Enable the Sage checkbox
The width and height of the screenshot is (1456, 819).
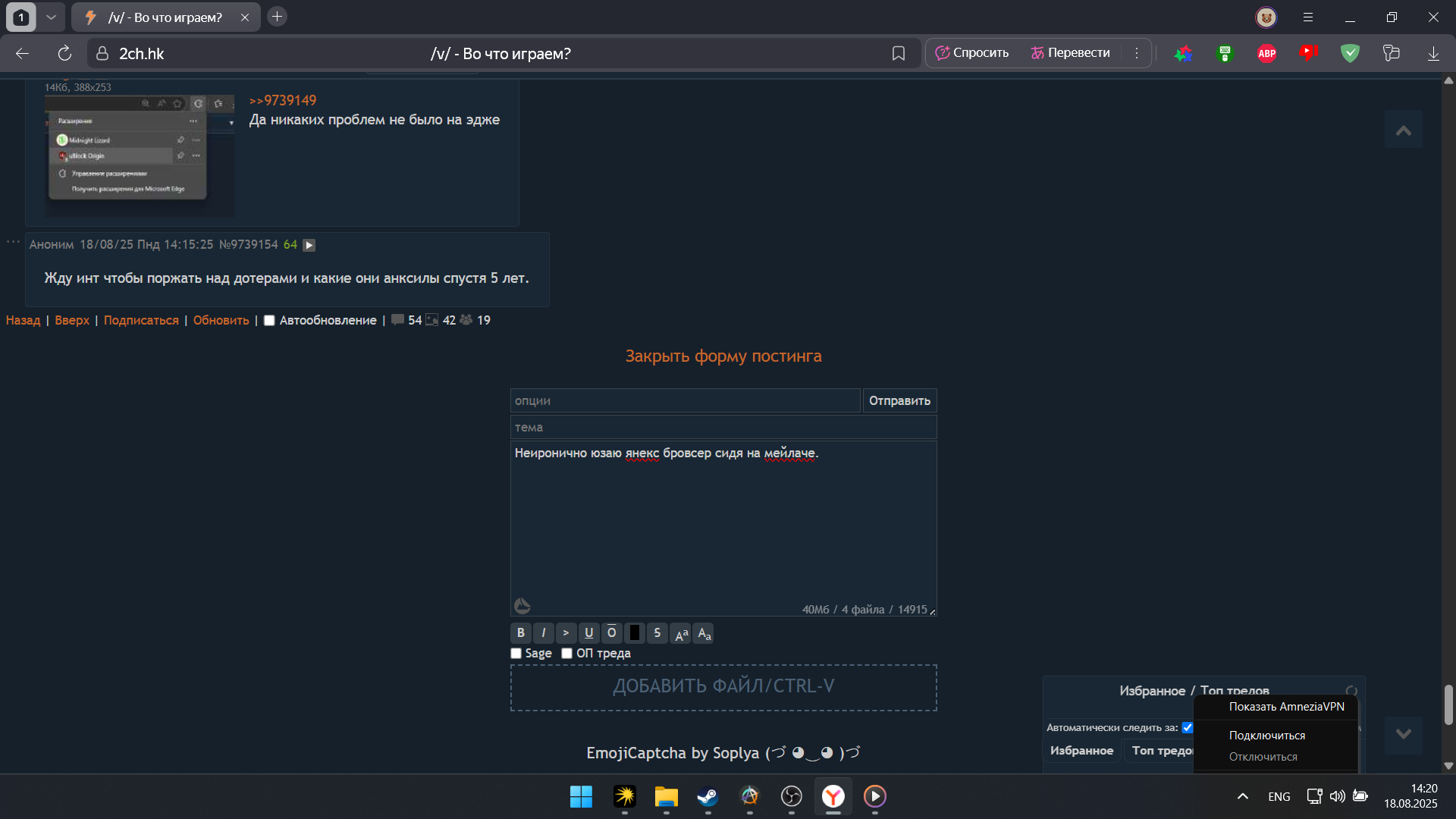click(x=516, y=654)
